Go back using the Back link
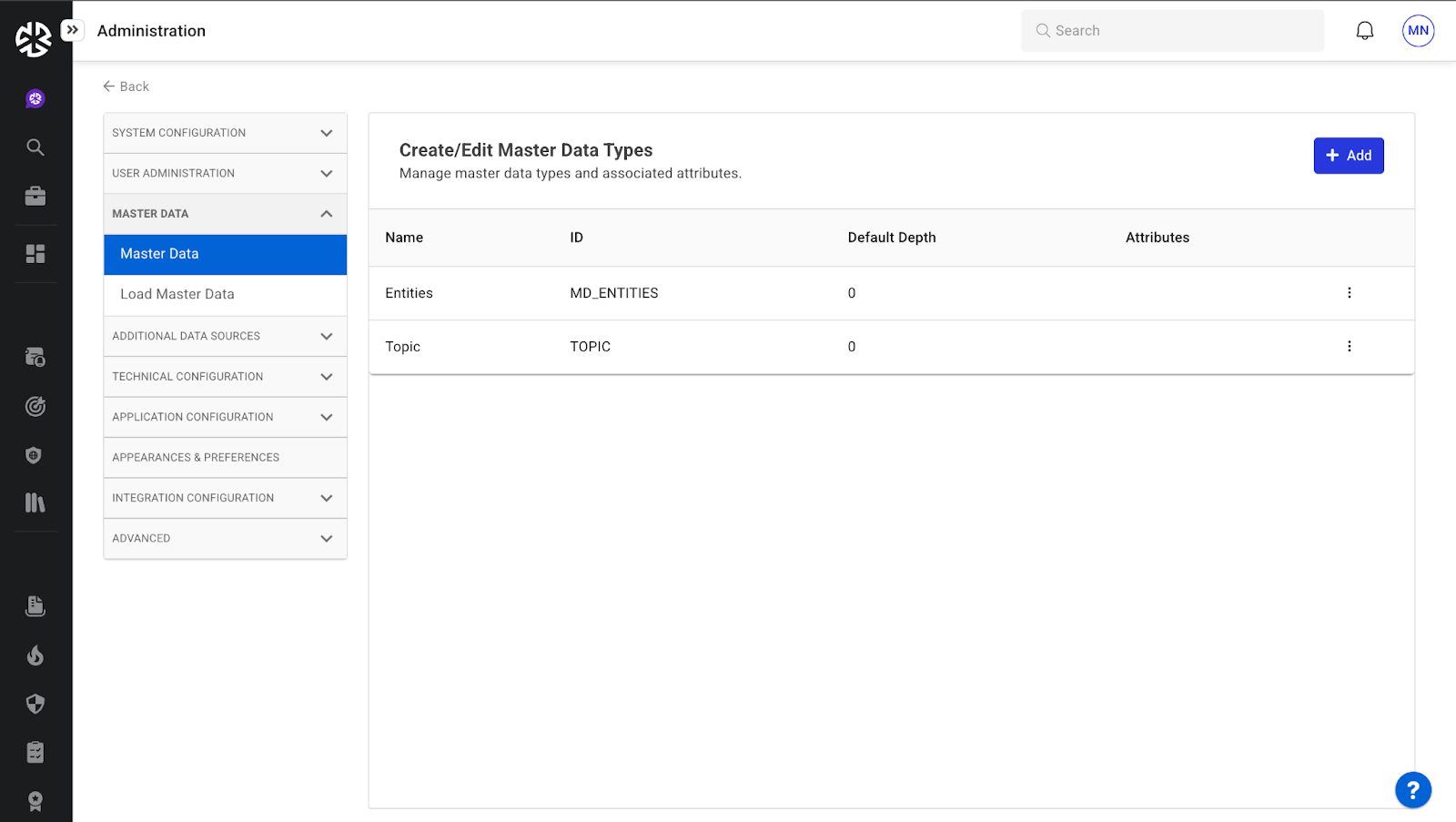Screen dimensions: 1456x822 point(126,86)
